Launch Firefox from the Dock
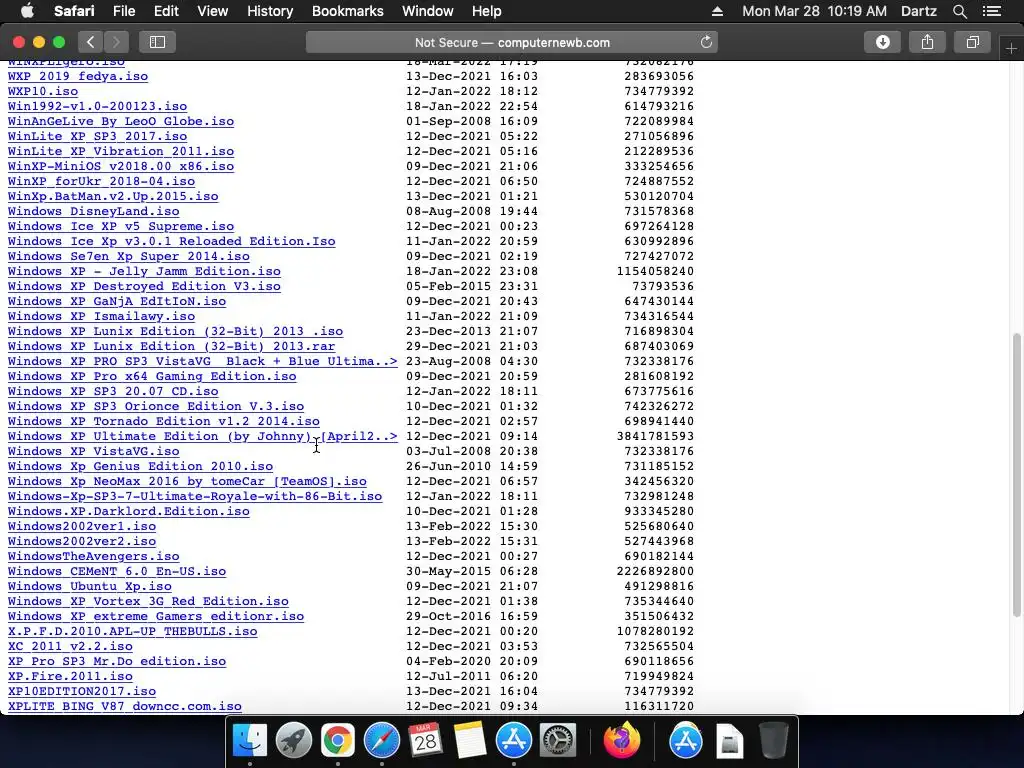This screenshot has width=1024, height=768. [x=622, y=741]
